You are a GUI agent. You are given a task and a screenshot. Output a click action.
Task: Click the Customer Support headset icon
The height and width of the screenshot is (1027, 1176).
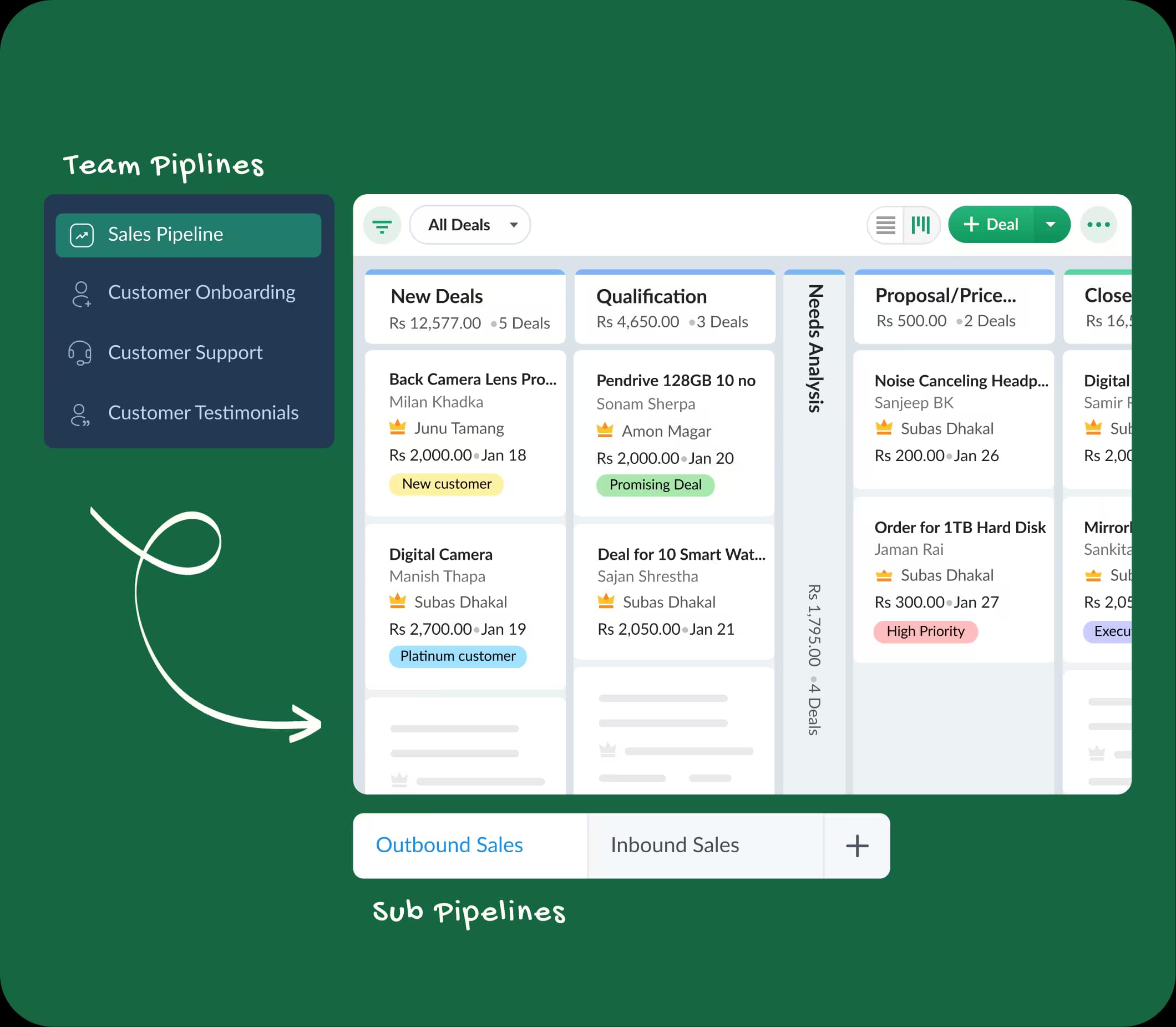80,353
